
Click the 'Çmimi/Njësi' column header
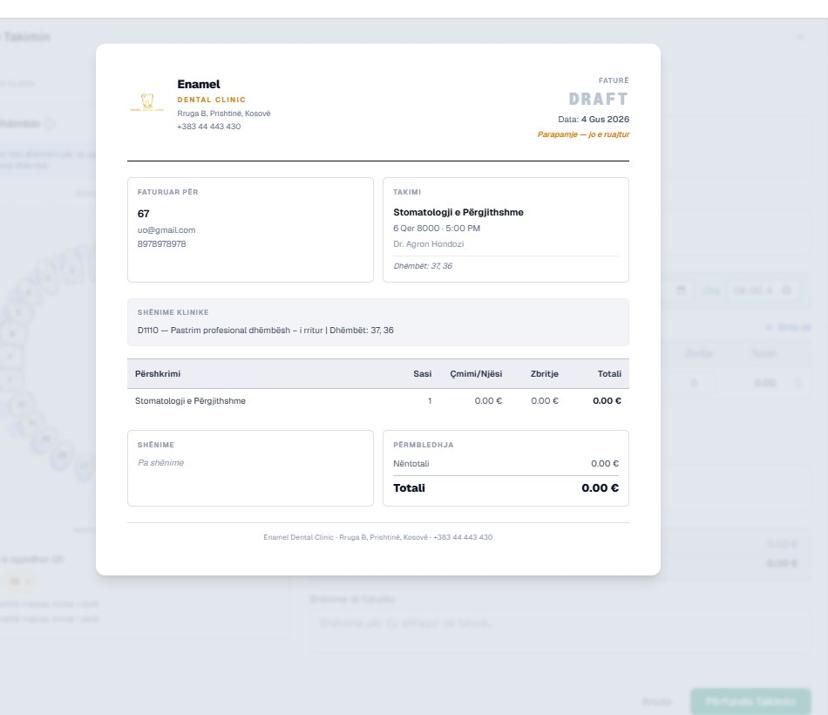point(476,374)
